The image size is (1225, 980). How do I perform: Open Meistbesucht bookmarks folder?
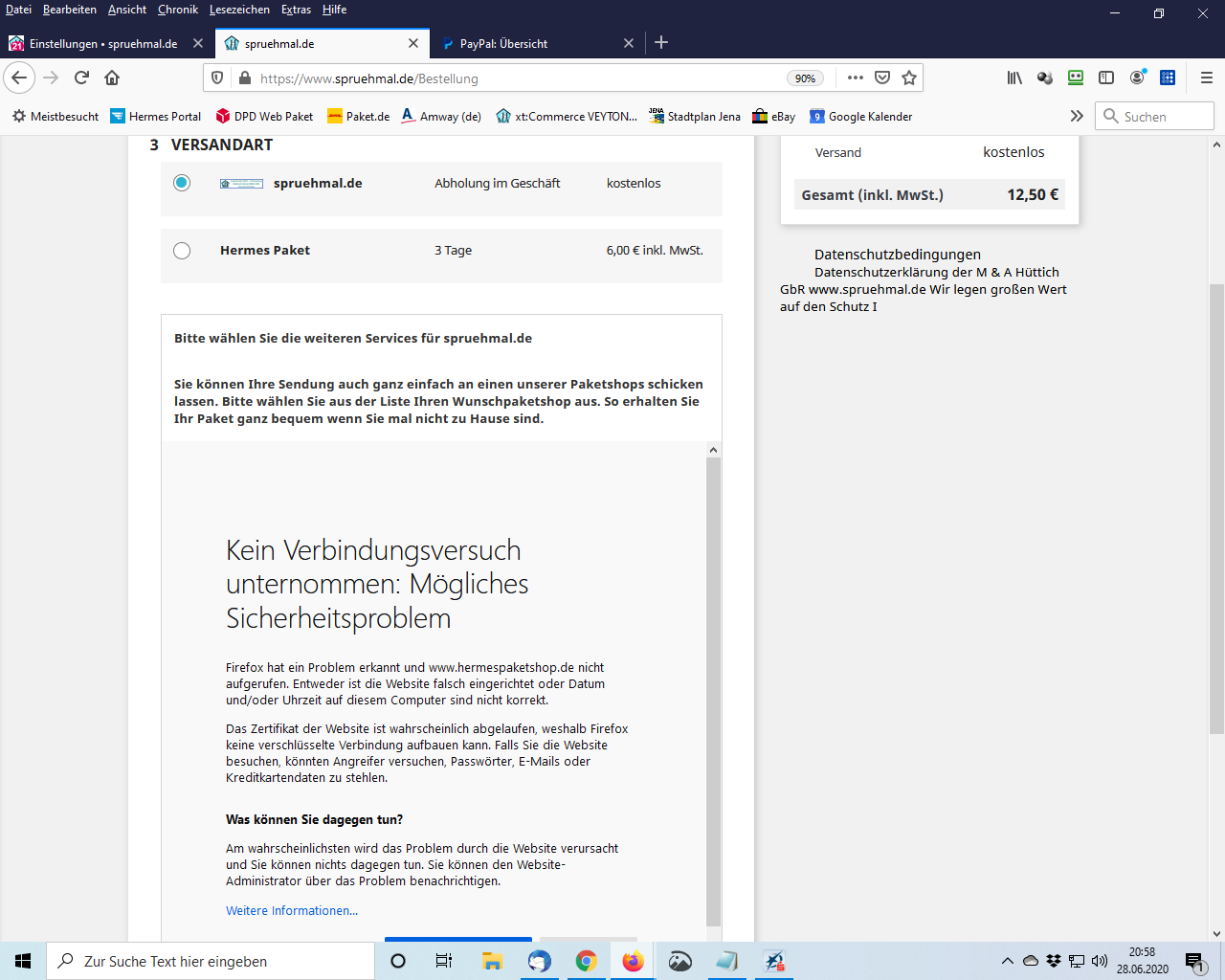(56, 117)
